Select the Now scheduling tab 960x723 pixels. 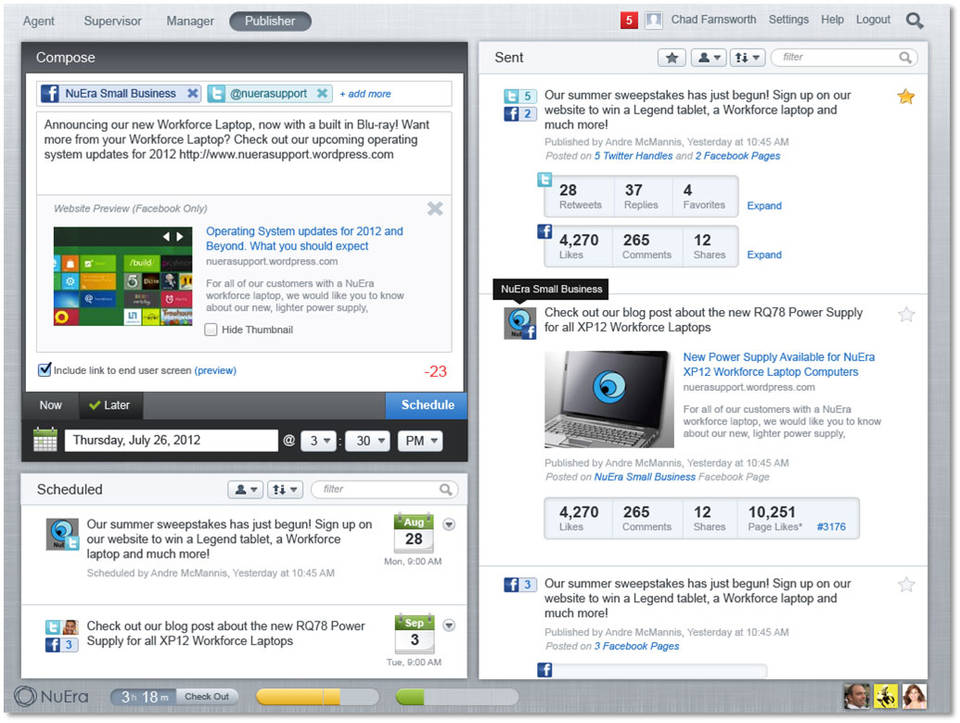click(x=50, y=405)
